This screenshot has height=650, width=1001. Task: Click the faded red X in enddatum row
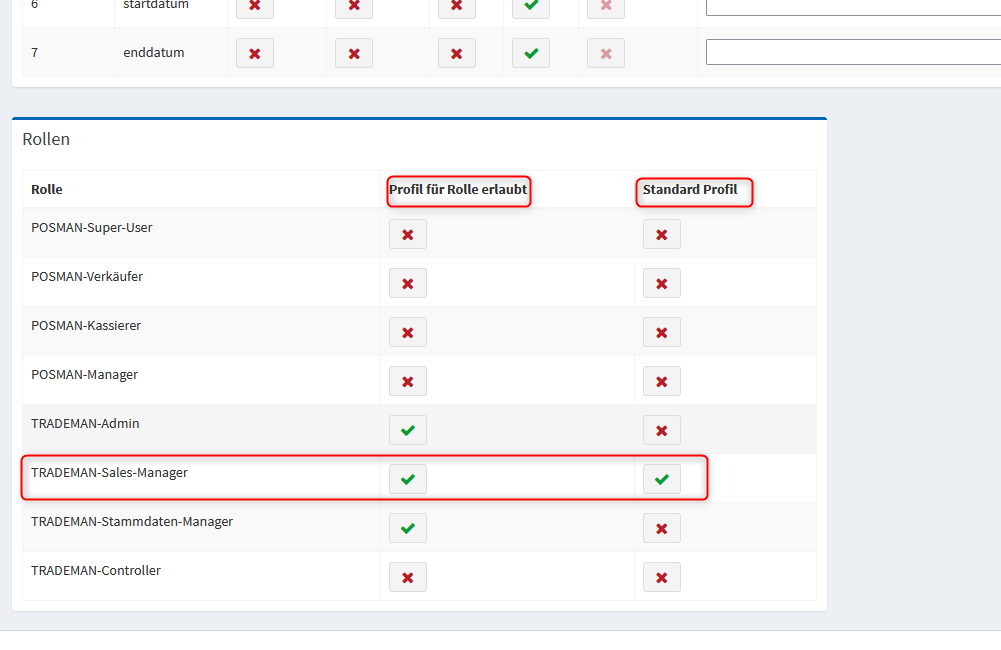605,53
